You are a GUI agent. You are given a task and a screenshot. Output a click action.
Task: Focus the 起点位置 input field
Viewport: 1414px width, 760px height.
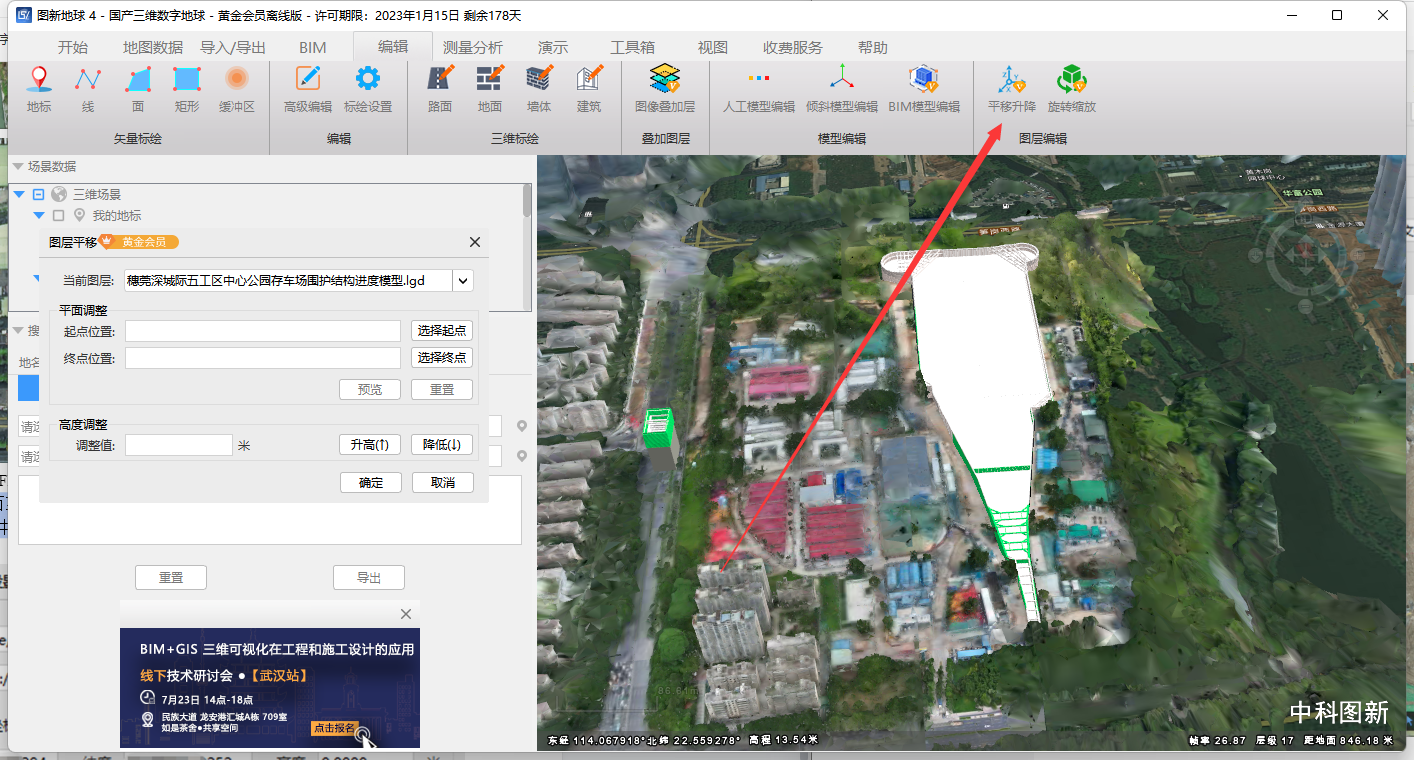pos(263,331)
